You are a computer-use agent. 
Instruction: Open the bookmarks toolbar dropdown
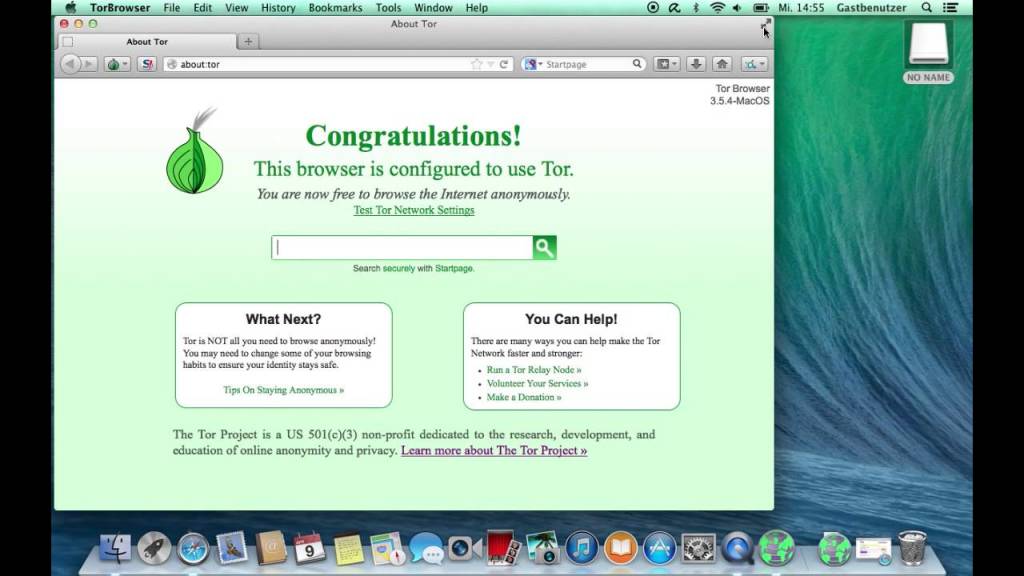point(667,64)
